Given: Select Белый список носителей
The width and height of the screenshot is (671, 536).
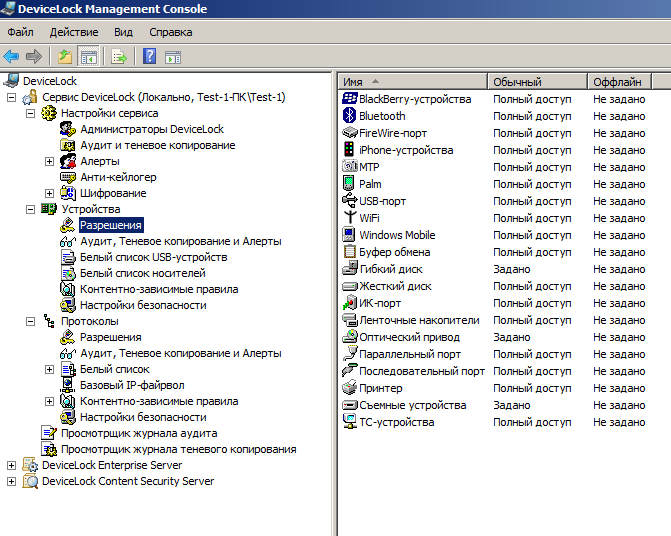Looking at the screenshot, I should 143,273.
